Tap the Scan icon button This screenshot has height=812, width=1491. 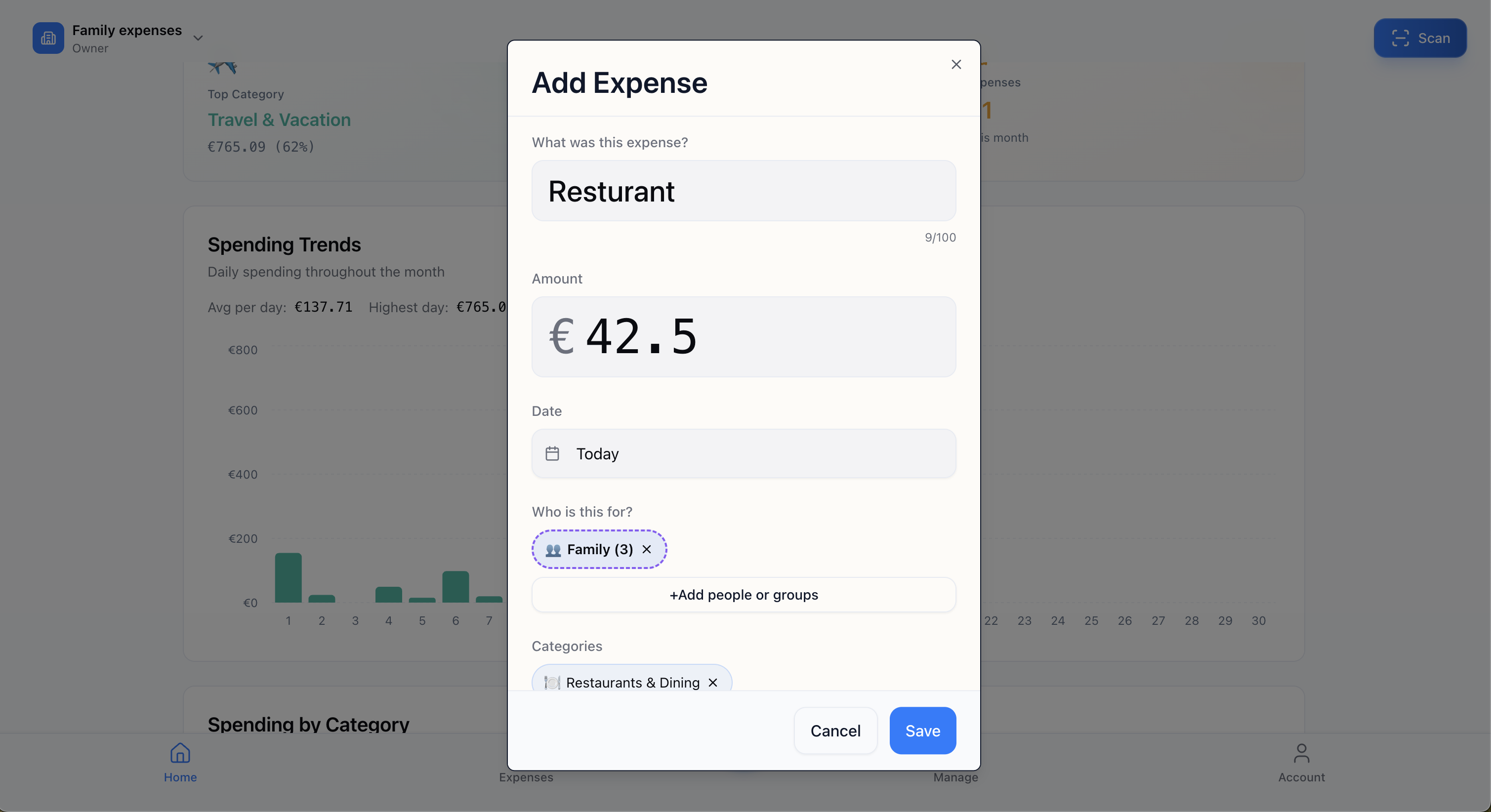point(1401,38)
